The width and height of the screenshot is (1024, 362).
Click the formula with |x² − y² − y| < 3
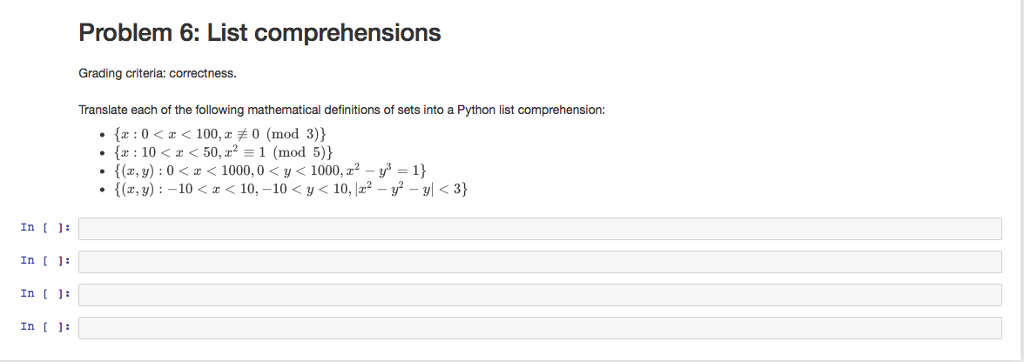pos(291,189)
